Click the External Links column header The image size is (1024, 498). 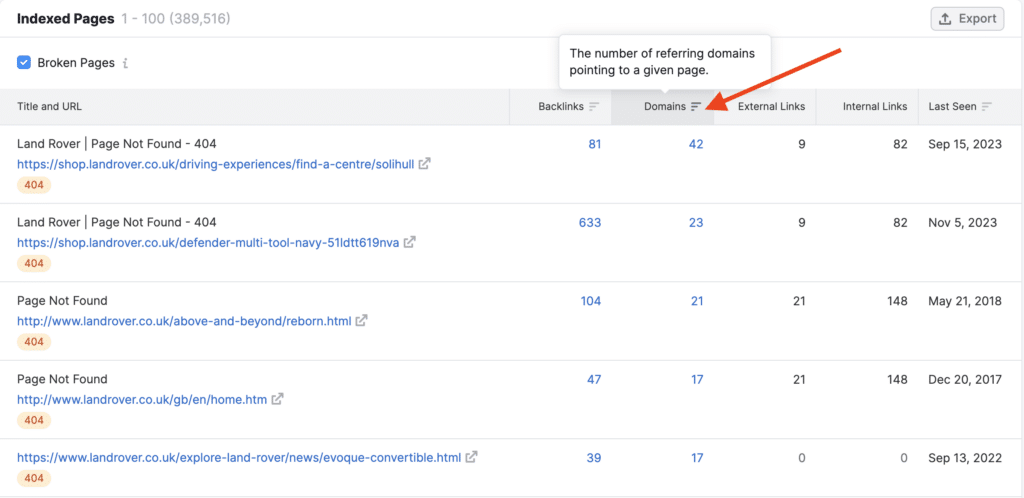pyautogui.click(x=771, y=106)
